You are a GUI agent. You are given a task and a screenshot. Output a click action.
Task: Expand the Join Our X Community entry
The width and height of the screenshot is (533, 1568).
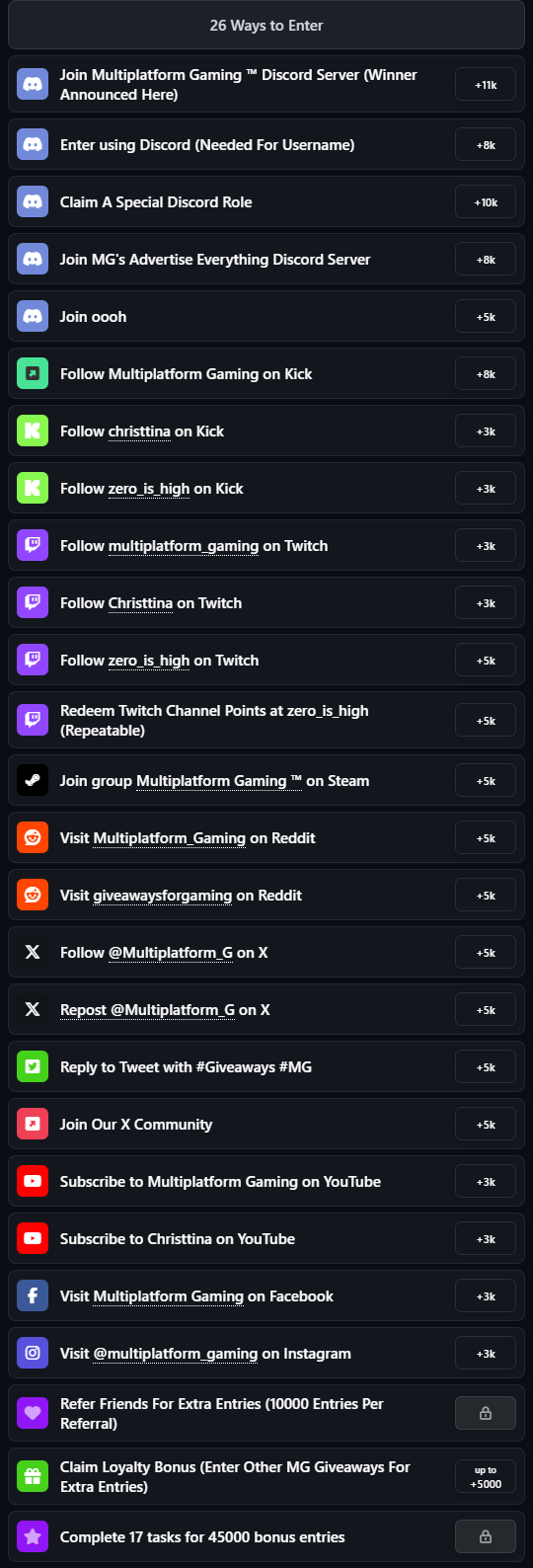coord(266,1125)
